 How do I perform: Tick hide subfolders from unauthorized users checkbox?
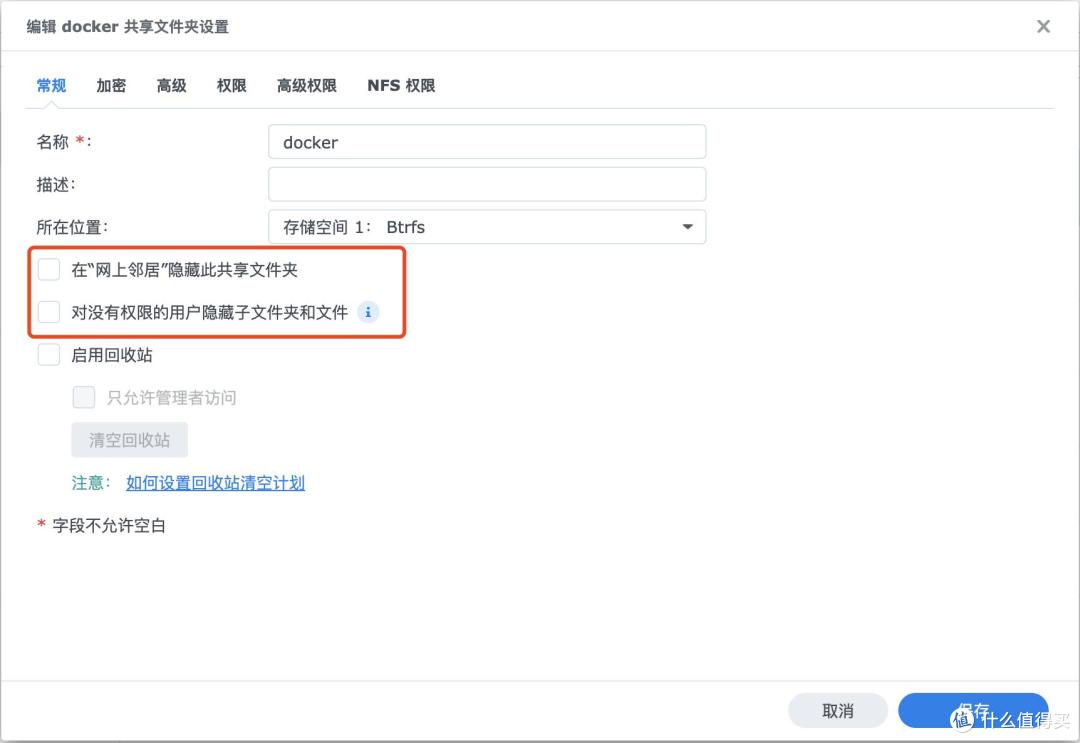pyautogui.click(x=49, y=312)
